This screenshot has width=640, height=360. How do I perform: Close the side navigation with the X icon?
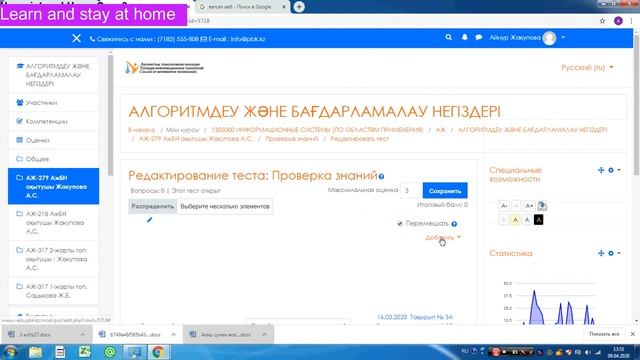click(x=76, y=38)
